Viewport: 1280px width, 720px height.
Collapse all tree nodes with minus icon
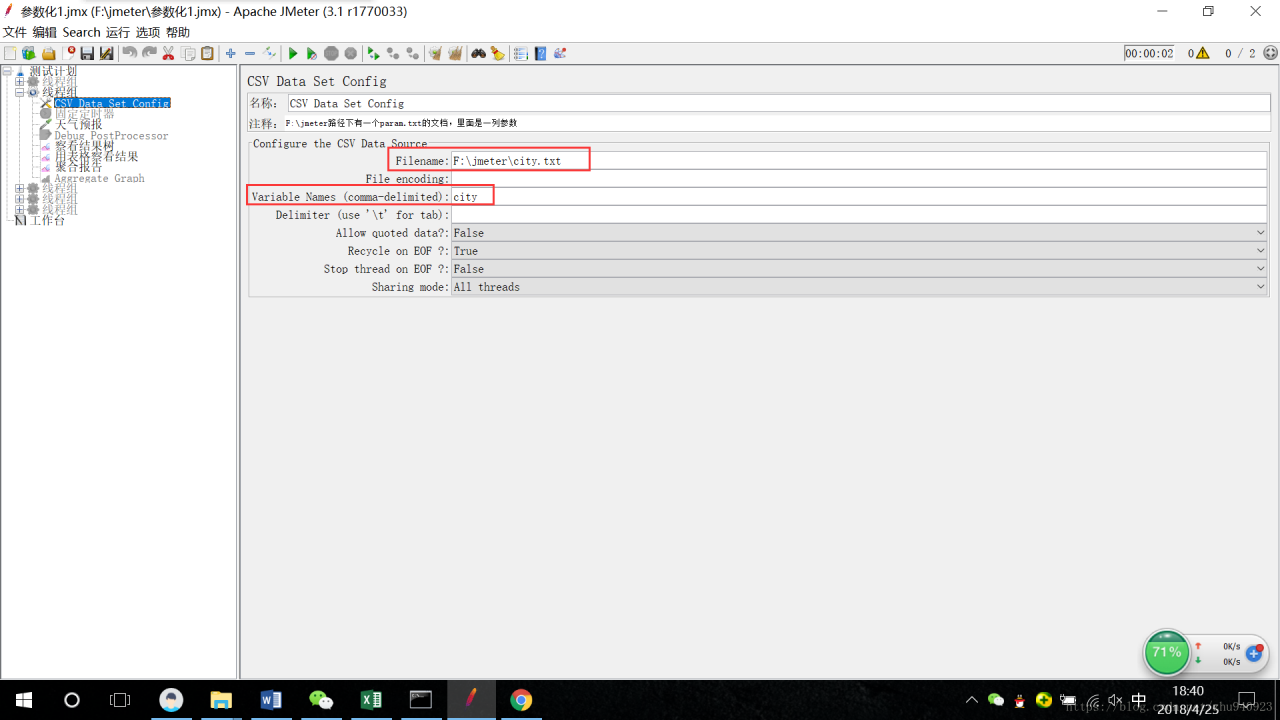tap(250, 54)
